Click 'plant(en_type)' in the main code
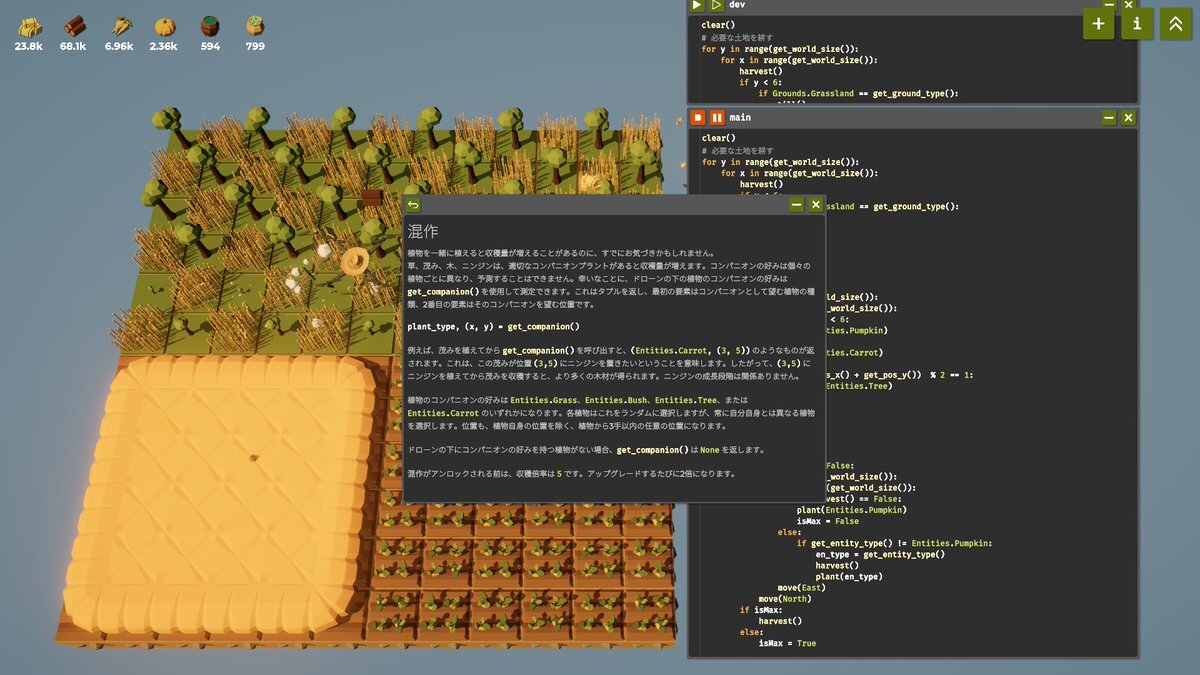Image resolution: width=1200 pixels, height=675 pixels. pyautogui.click(x=848, y=577)
